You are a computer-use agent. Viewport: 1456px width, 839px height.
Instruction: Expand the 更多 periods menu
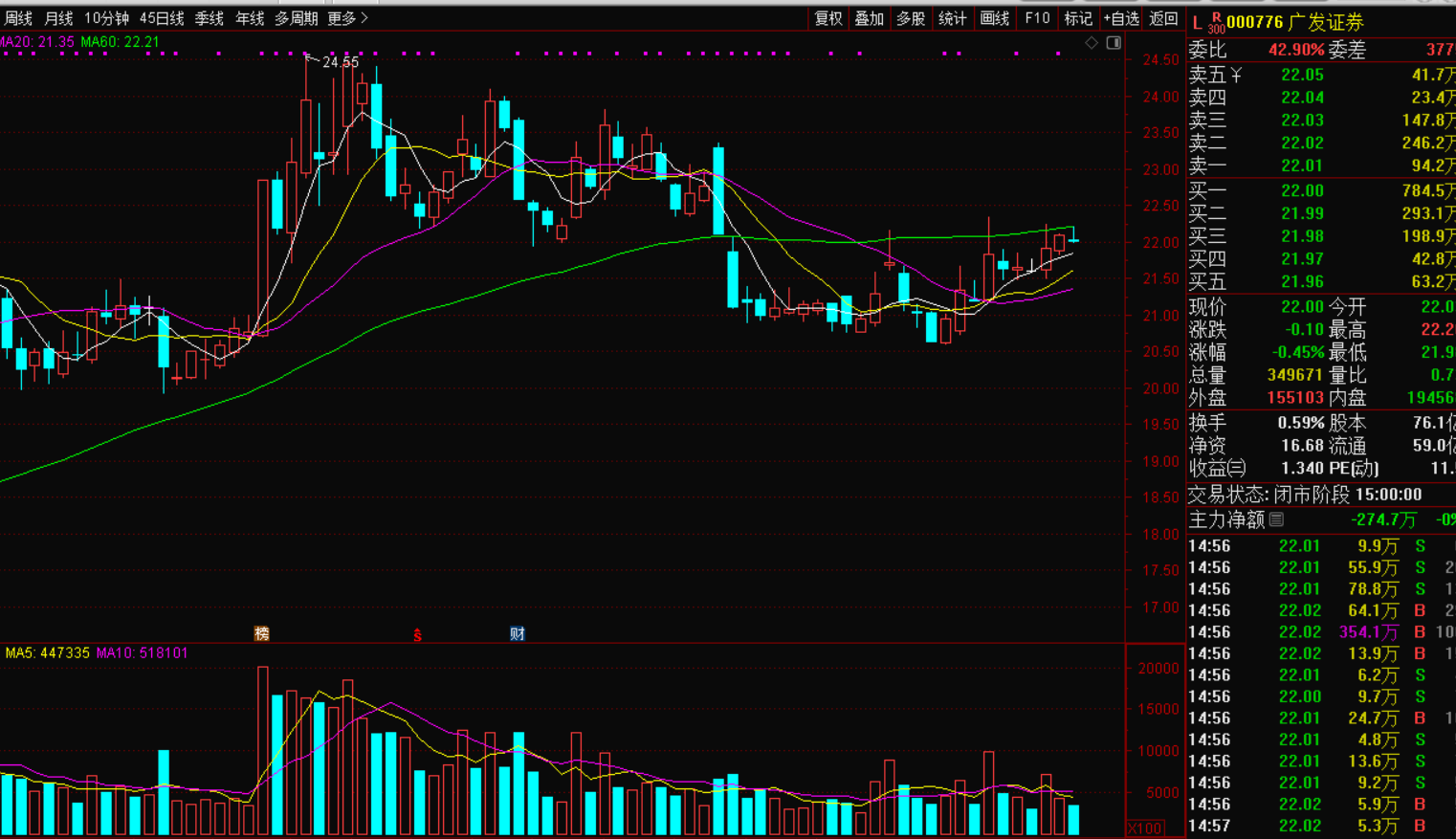pyautogui.click(x=347, y=18)
